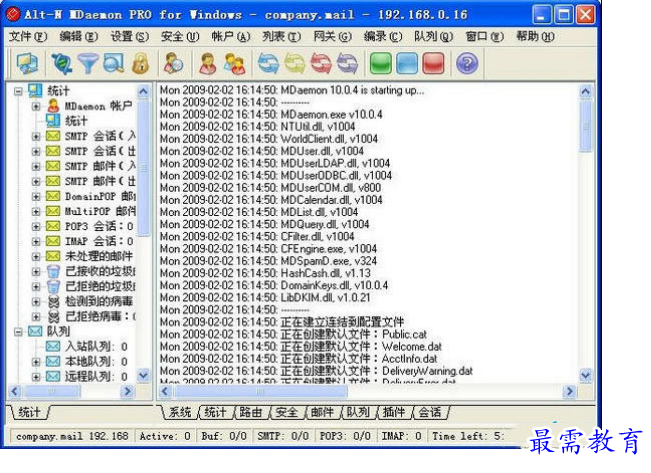This screenshot has width=651, height=473.
Task: Click the yellow circular arrows queue icon
Action: [294, 64]
